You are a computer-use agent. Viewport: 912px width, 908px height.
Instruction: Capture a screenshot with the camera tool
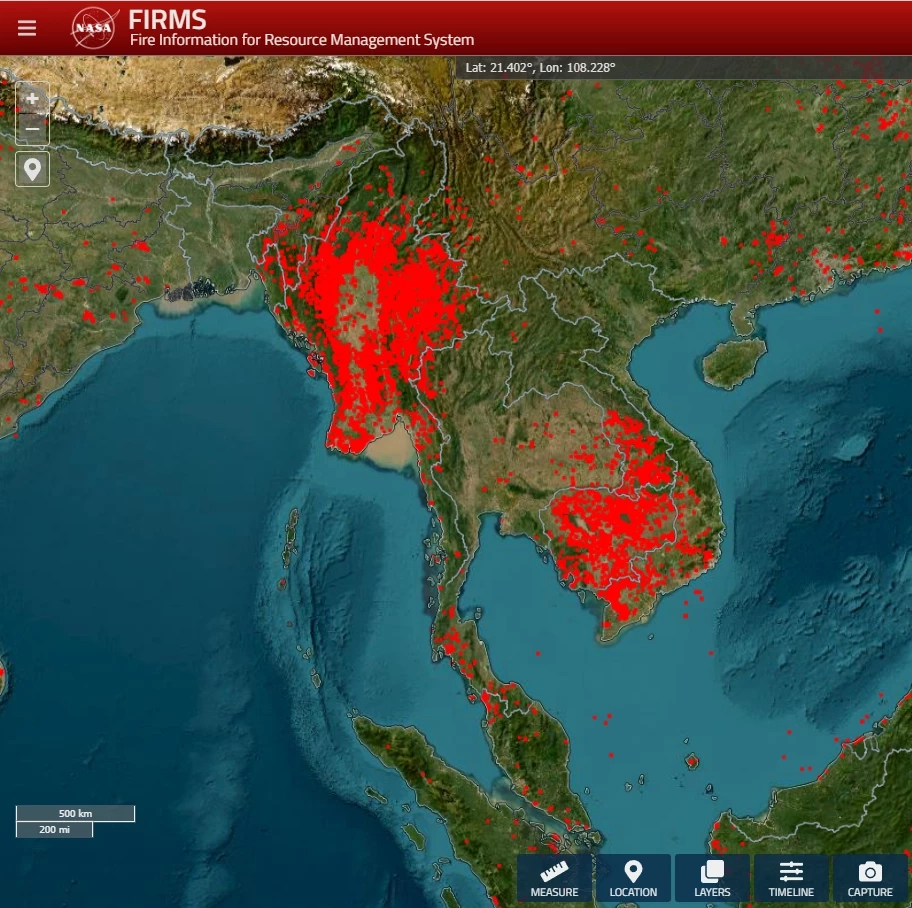(870, 878)
